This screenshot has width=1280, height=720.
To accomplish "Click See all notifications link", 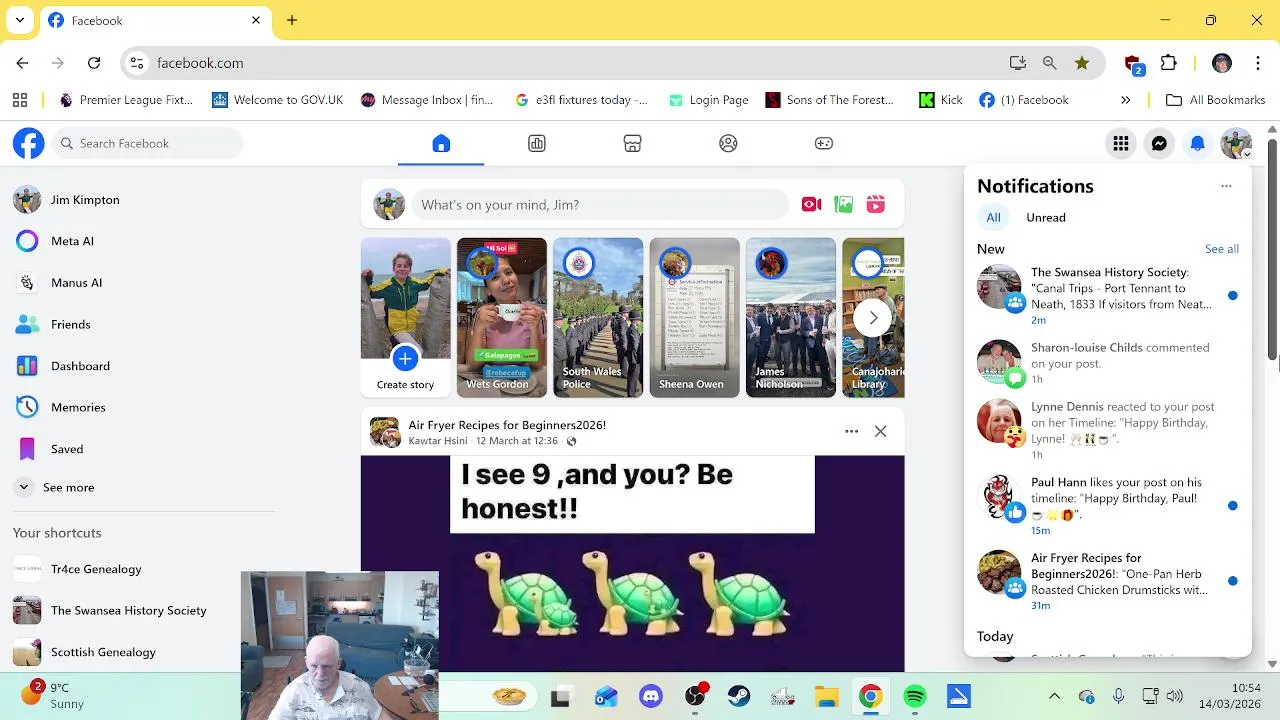I will point(1221,249).
